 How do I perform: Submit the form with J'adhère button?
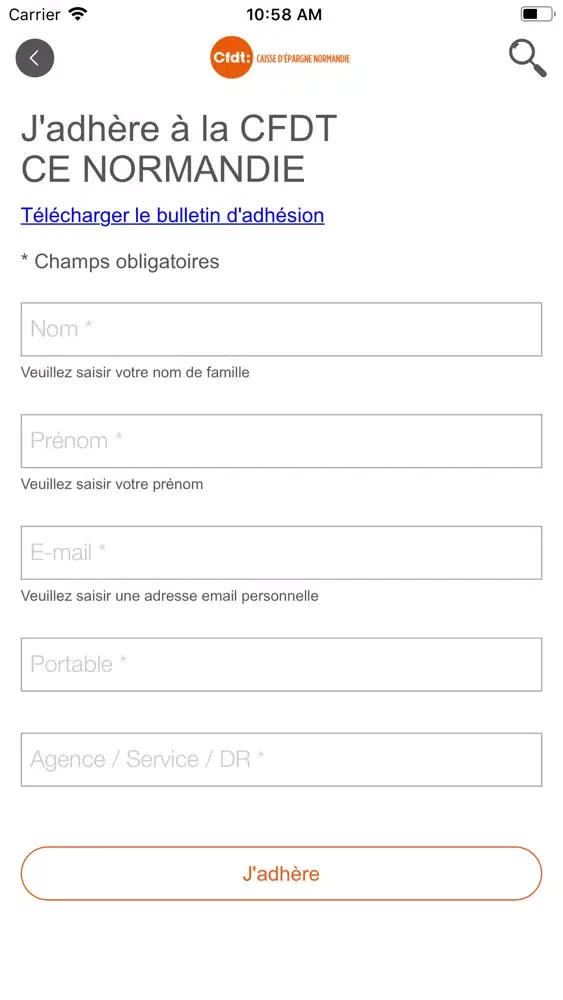pyautogui.click(x=281, y=873)
